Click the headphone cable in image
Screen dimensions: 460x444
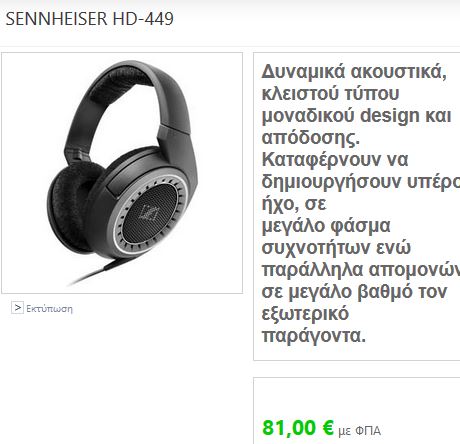point(95,273)
